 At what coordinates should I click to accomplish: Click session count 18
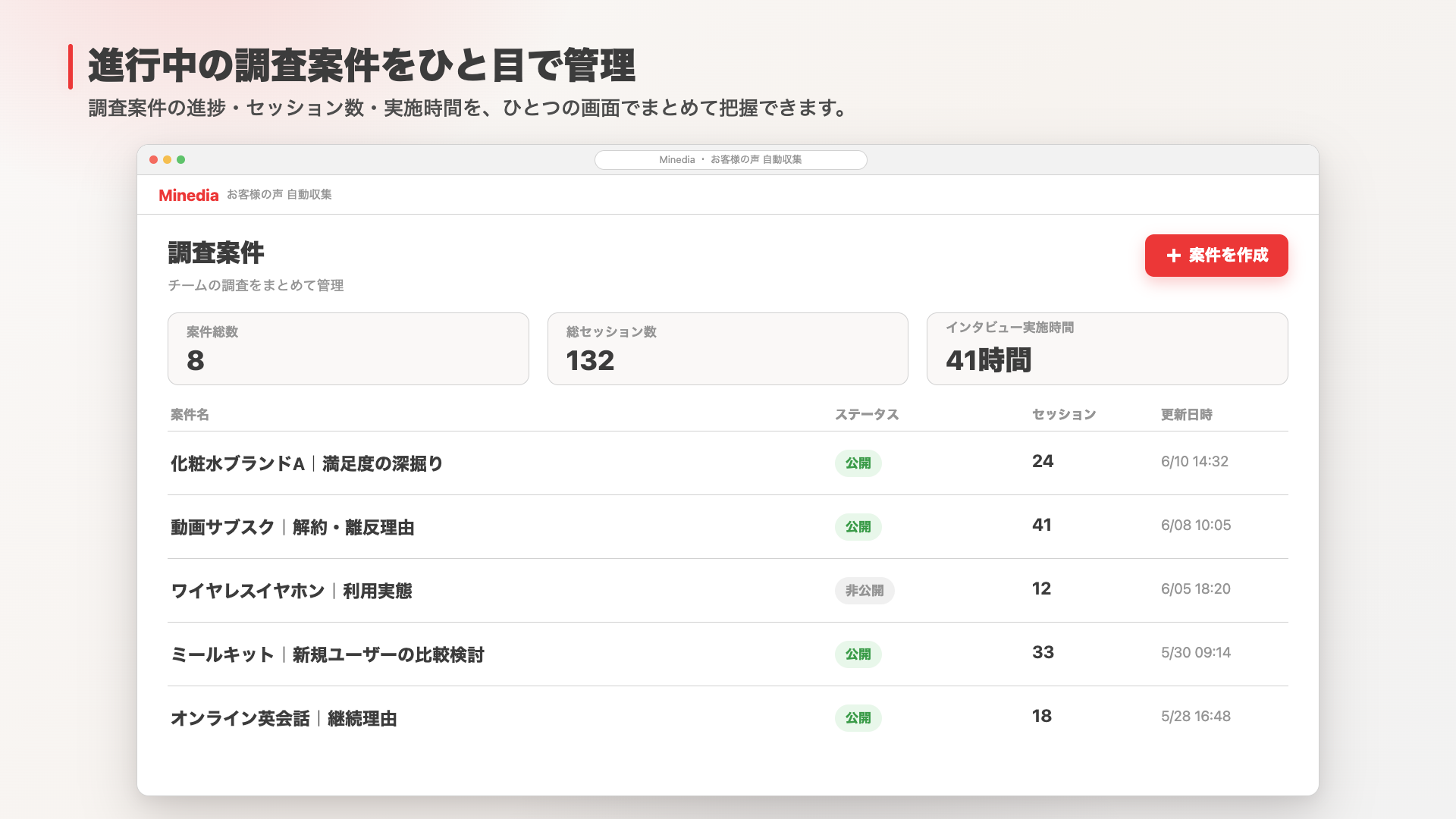point(1042,716)
